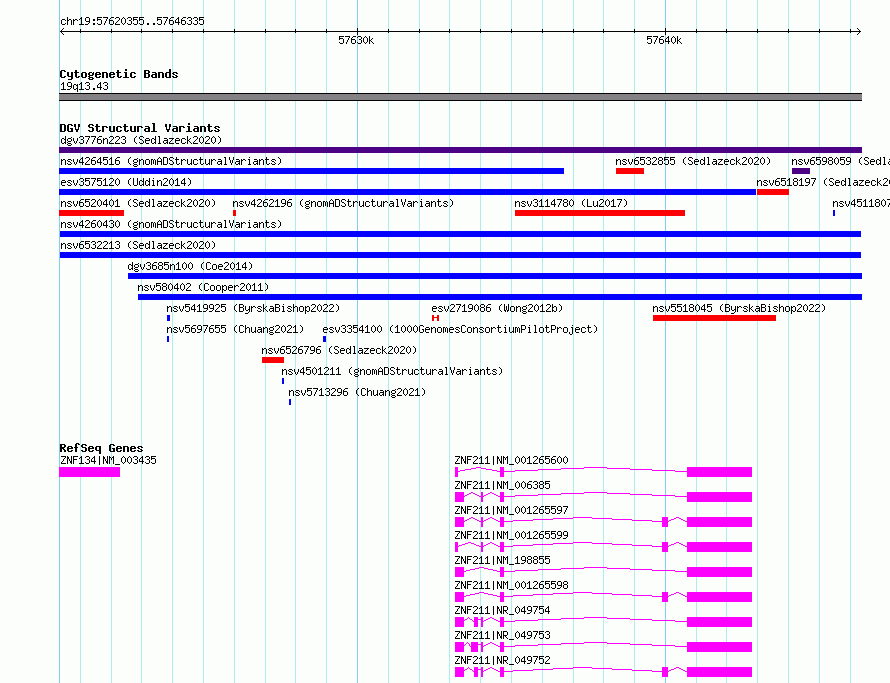Click the nsv6520401 (Sedlazeck2020) label
Viewport: 890px width, 683px height.
[x=138, y=203]
